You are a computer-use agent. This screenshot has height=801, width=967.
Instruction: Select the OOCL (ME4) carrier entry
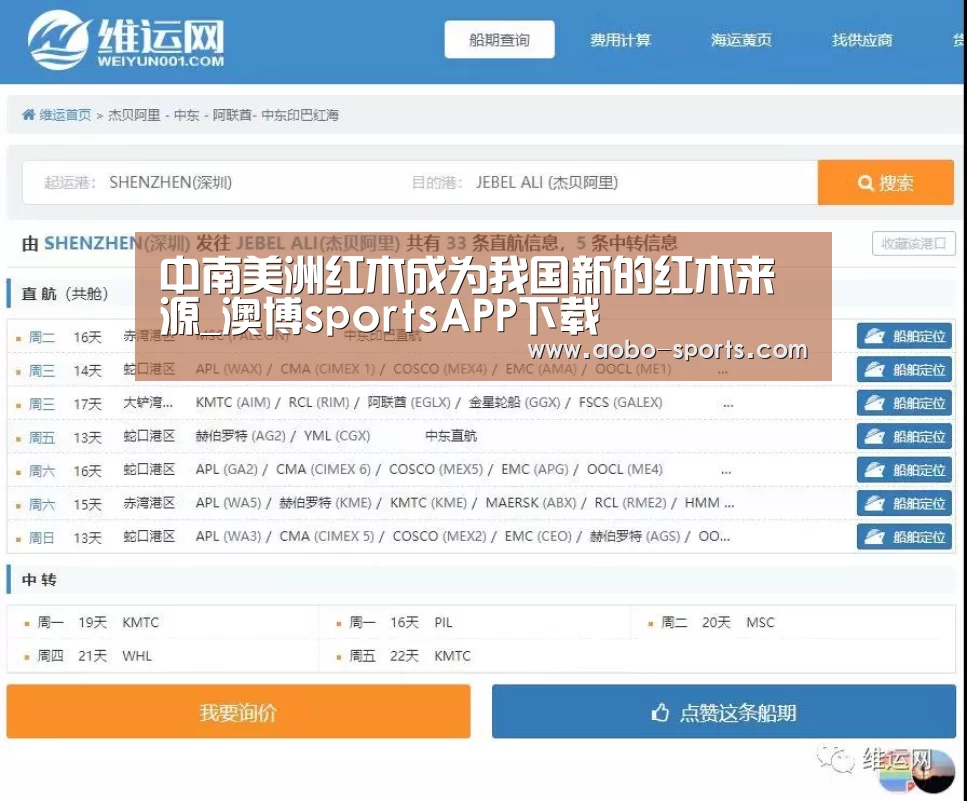coord(625,469)
